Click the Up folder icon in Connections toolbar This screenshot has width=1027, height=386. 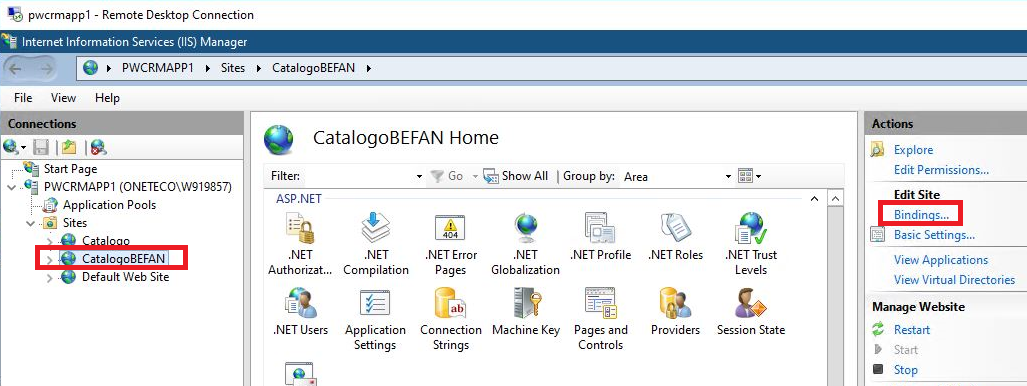coord(69,147)
